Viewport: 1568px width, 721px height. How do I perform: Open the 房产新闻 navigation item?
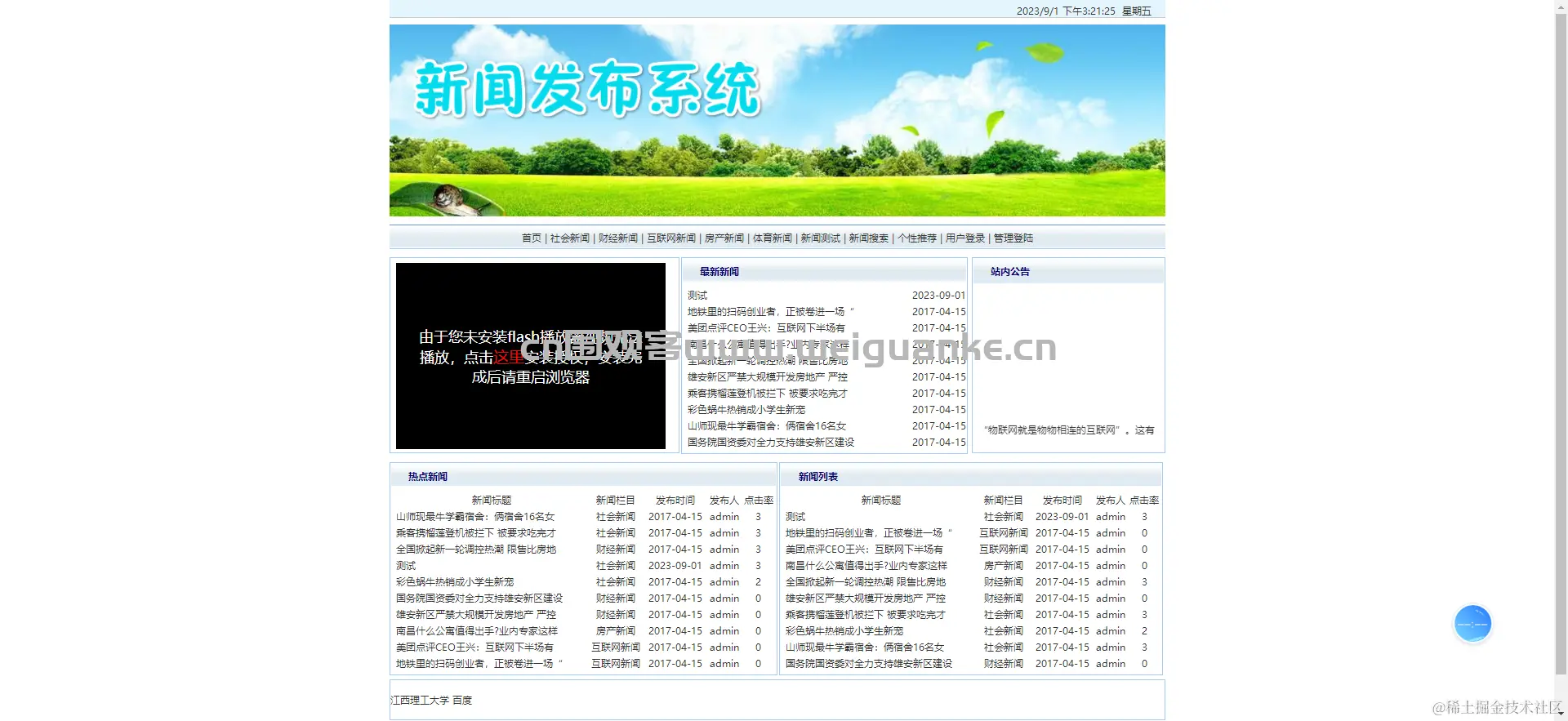tap(724, 238)
